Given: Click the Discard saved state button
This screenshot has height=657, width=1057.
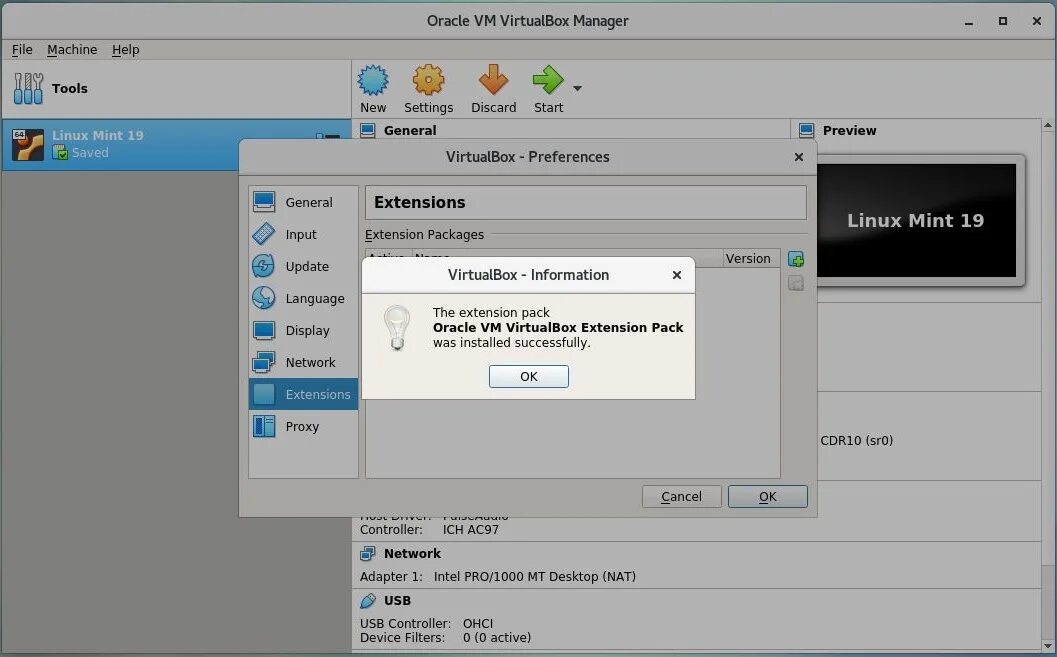Looking at the screenshot, I should (493, 89).
